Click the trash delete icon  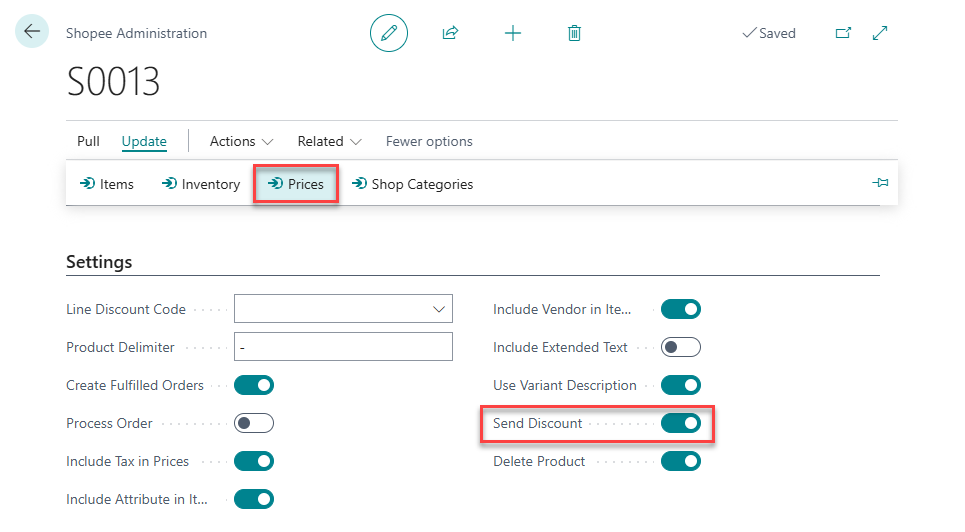(574, 33)
